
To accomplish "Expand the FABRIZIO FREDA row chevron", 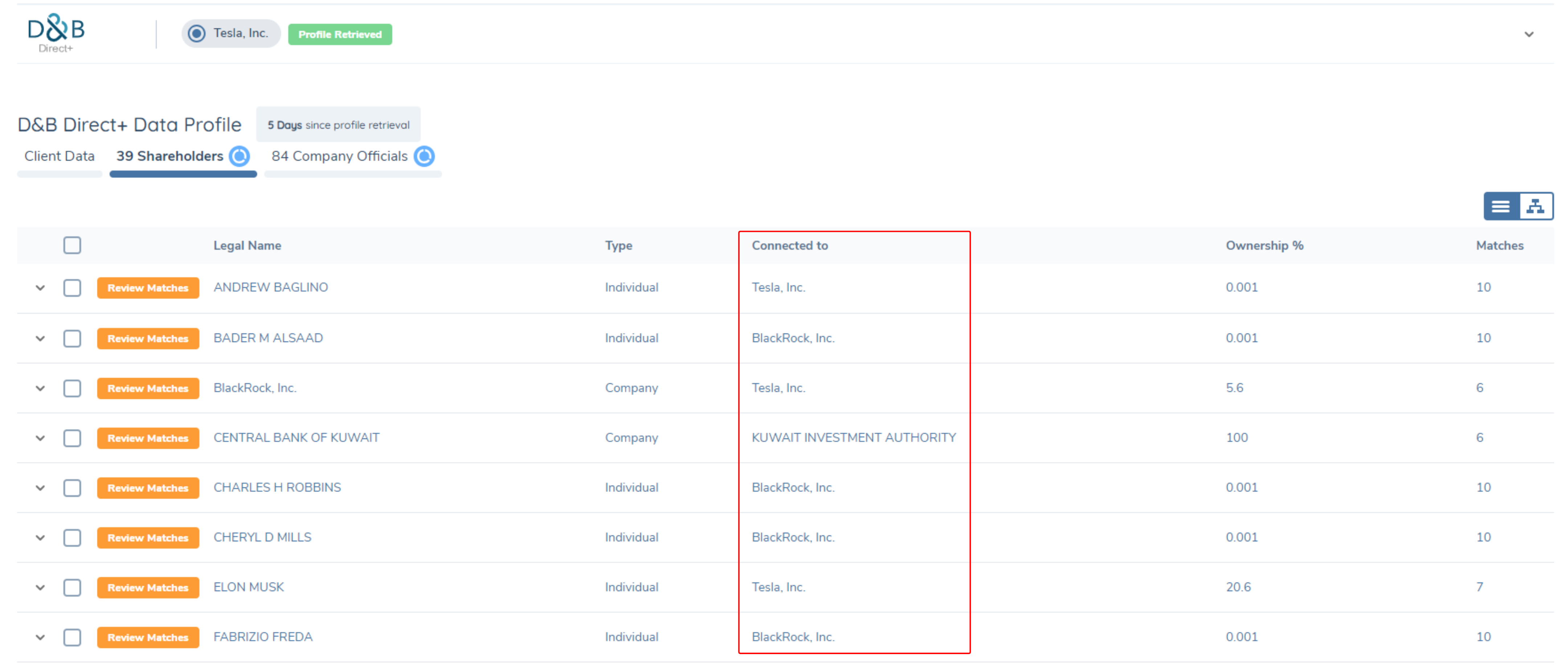I will (40, 638).
